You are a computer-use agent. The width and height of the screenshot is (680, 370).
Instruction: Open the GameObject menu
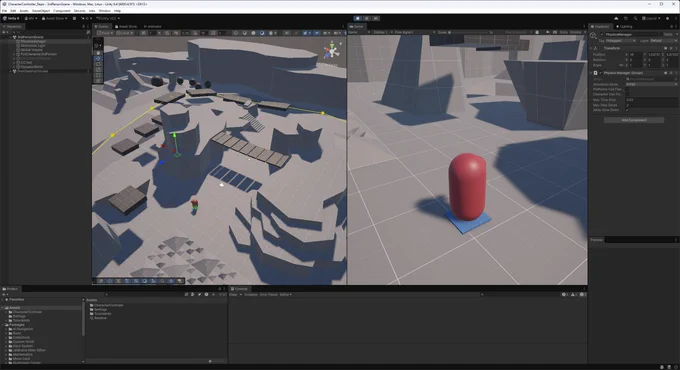point(41,10)
